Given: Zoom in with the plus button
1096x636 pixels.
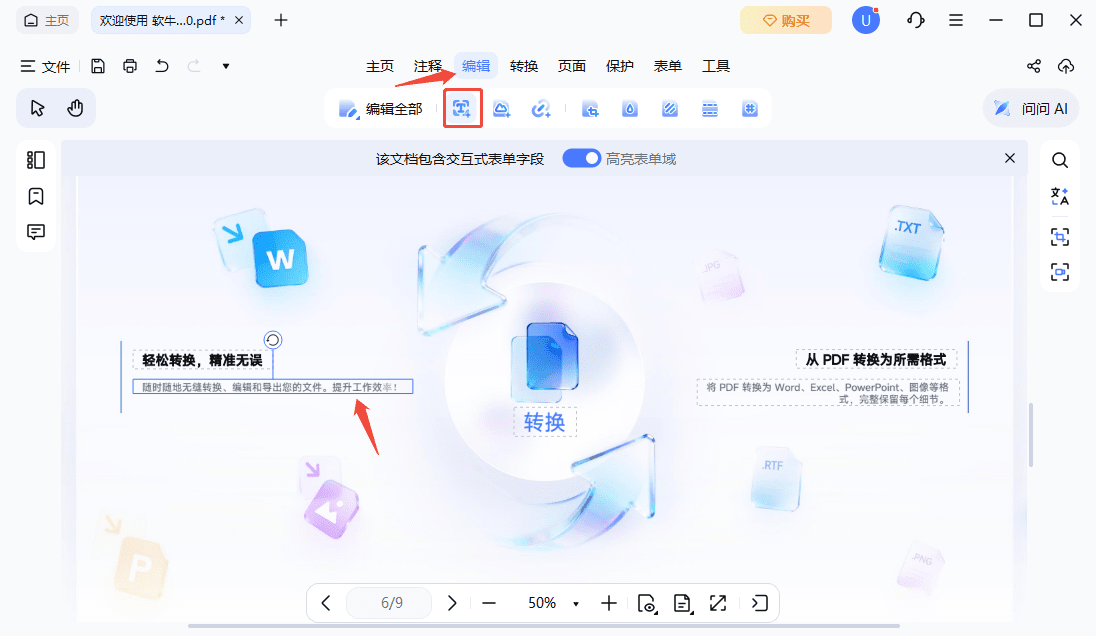Looking at the screenshot, I should coord(609,603).
